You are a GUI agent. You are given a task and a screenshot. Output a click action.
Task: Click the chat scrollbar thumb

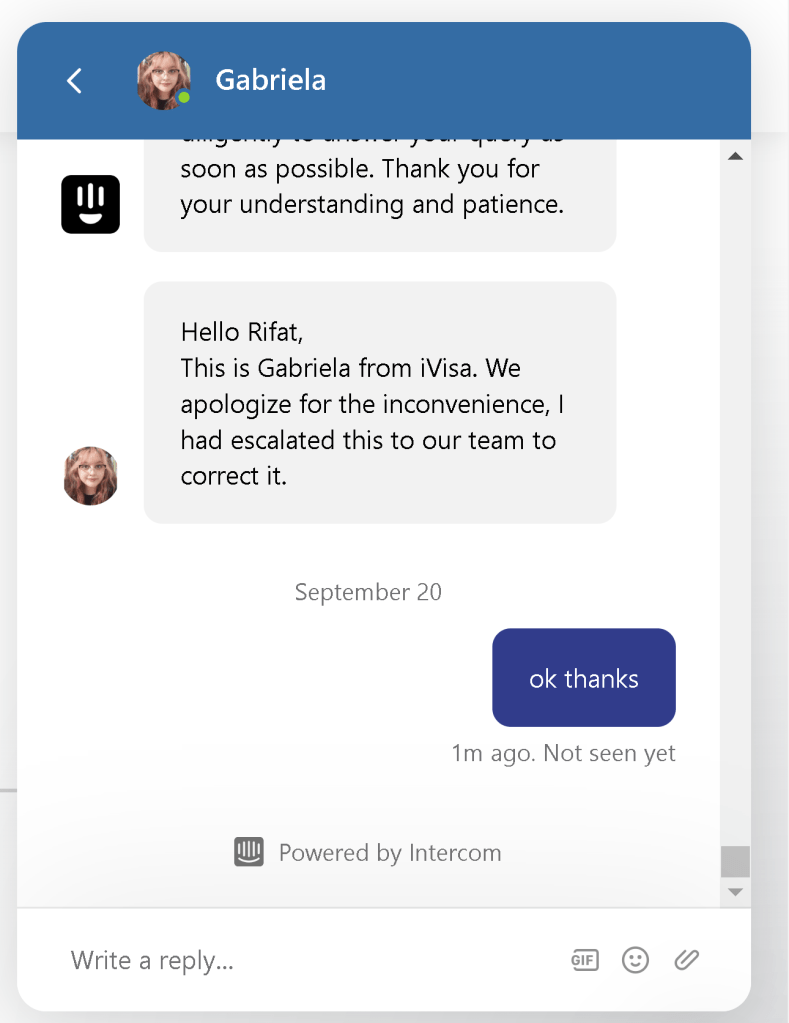tap(735, 862)
